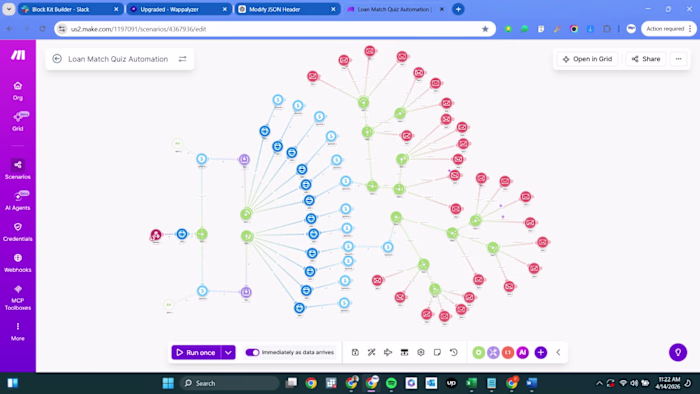Select the Loan Match Quiz Automation tab
Image resolution: width=700 pixels, height=394 pixels.
(396, 9)
